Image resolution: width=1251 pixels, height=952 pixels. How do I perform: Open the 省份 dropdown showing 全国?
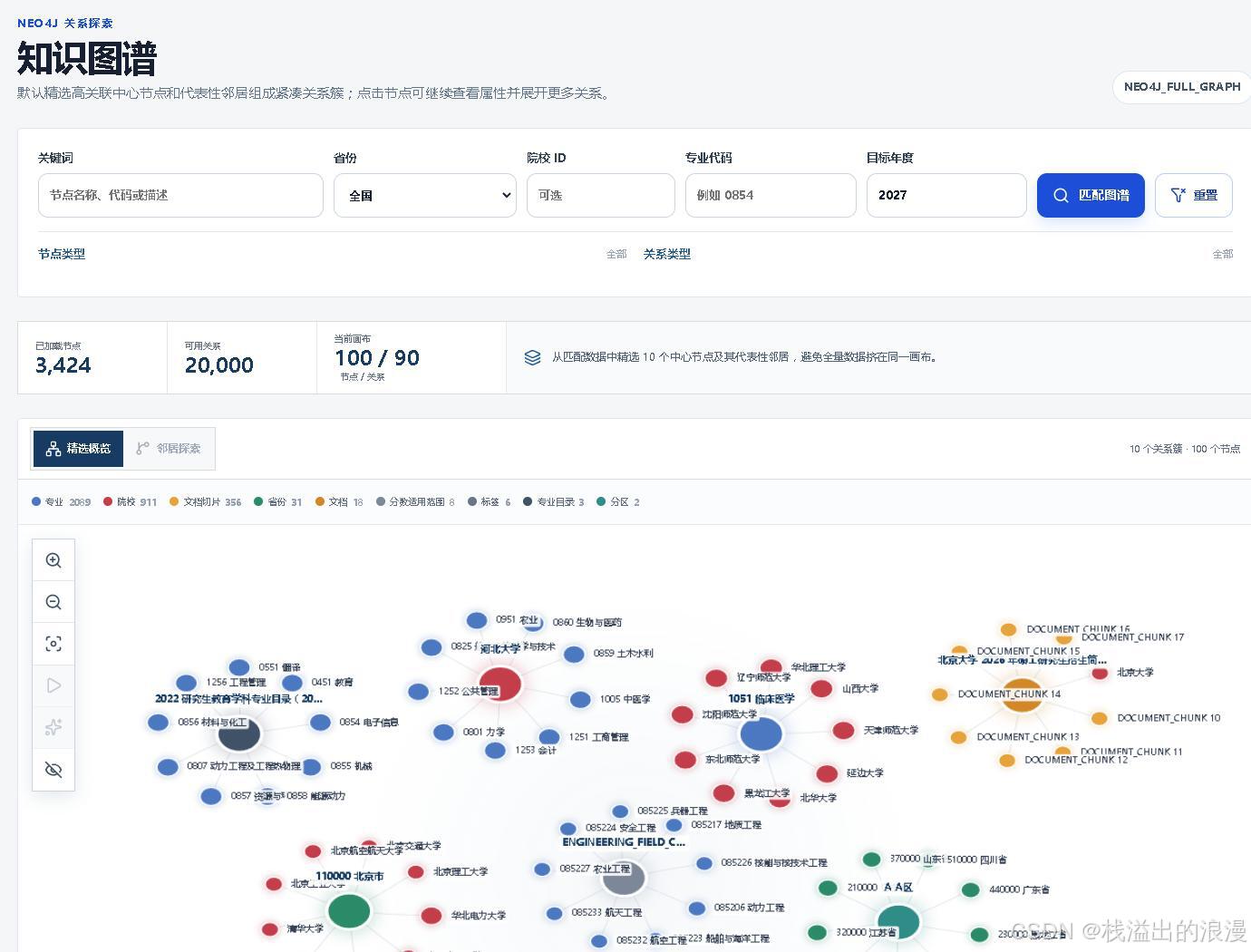pos(425,195)
